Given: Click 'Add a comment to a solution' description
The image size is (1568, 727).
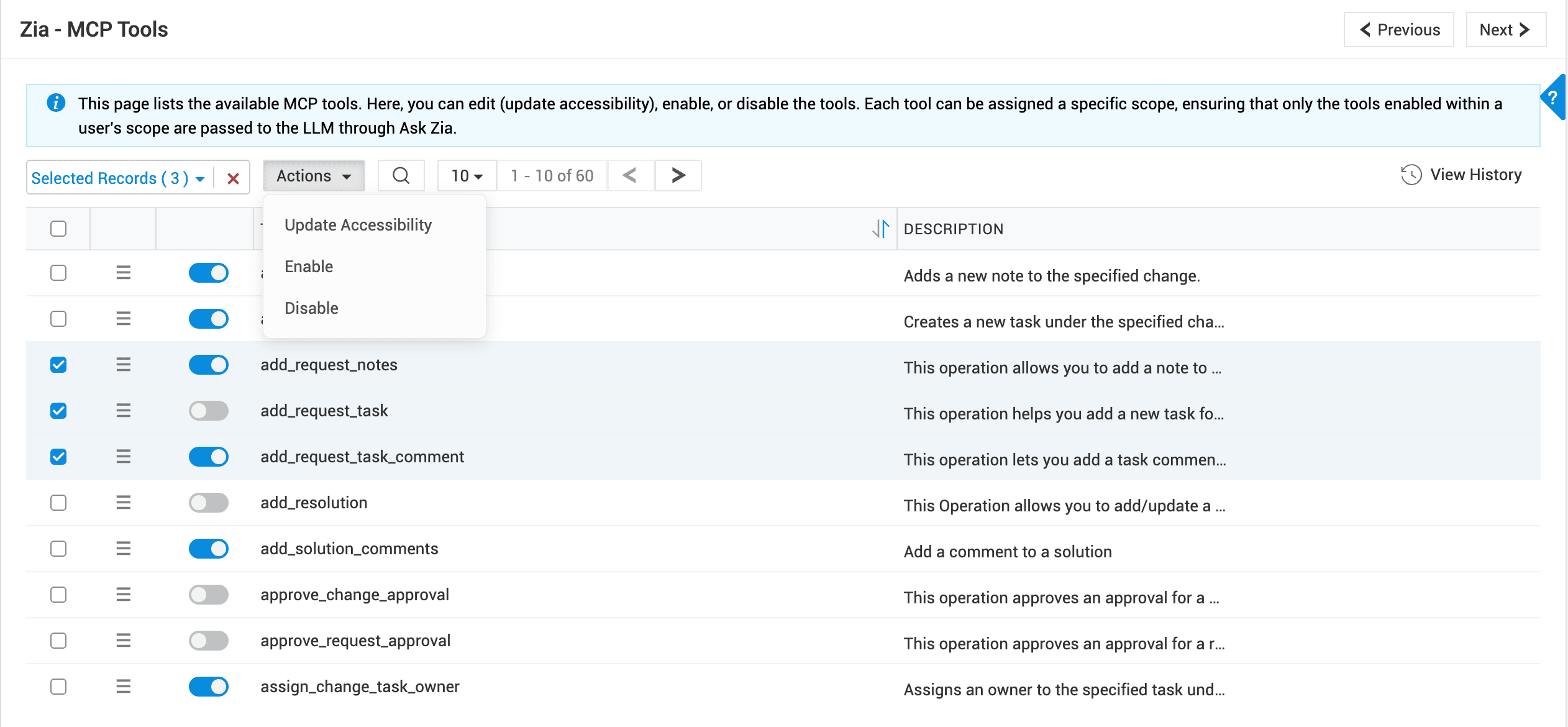Looking at the screenshot, I should pyautogui.click(x=1008, y=552).
